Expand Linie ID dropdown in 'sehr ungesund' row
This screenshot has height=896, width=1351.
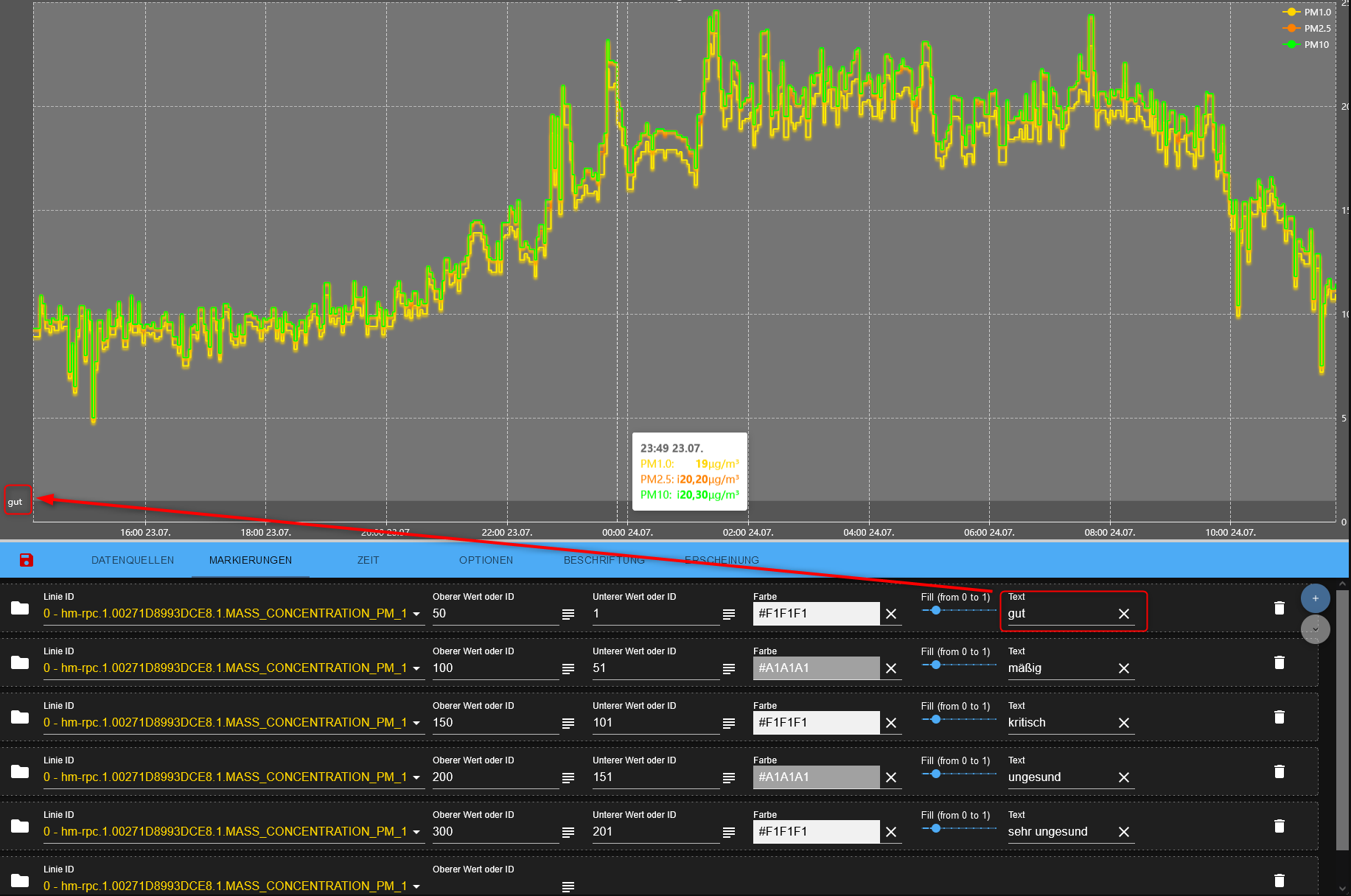coord(416,832)
